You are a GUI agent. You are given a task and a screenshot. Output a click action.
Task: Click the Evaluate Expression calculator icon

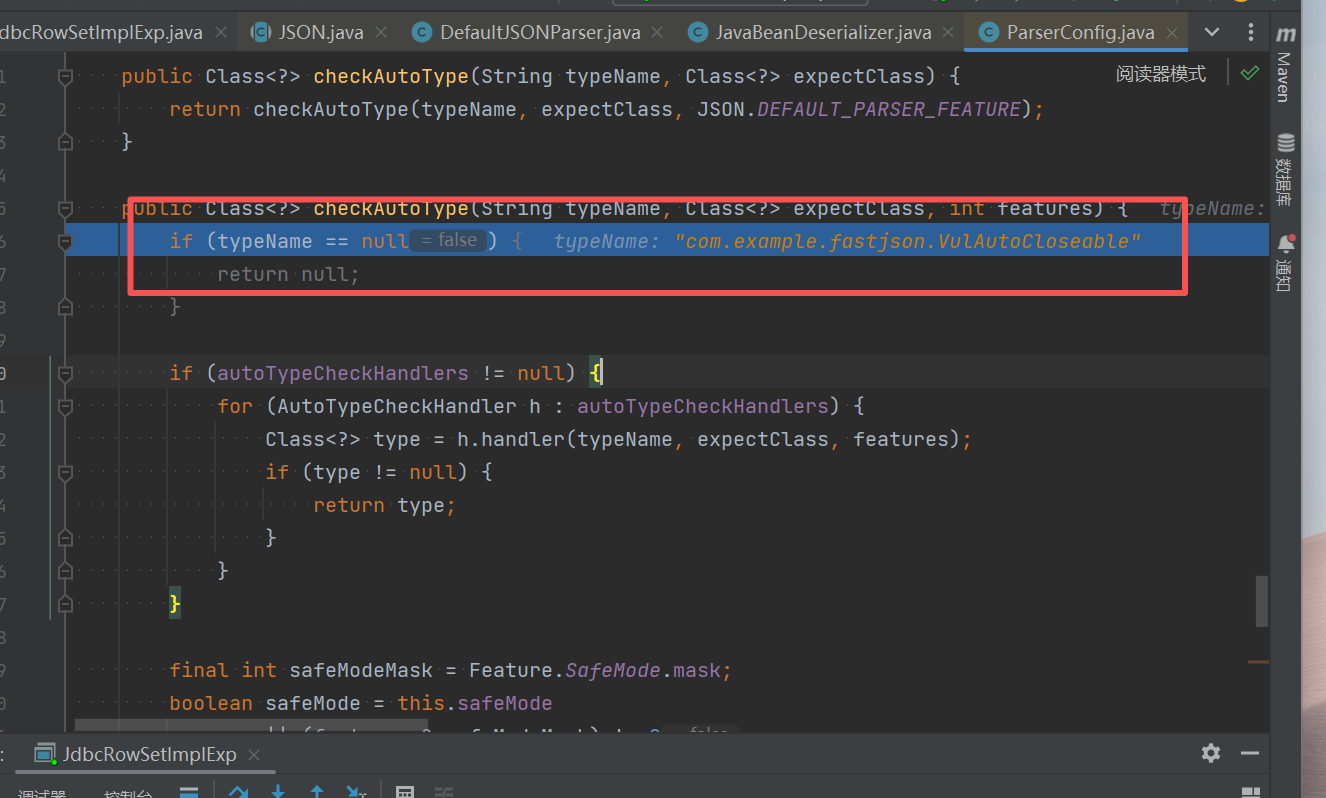click(x=405, y=792)
